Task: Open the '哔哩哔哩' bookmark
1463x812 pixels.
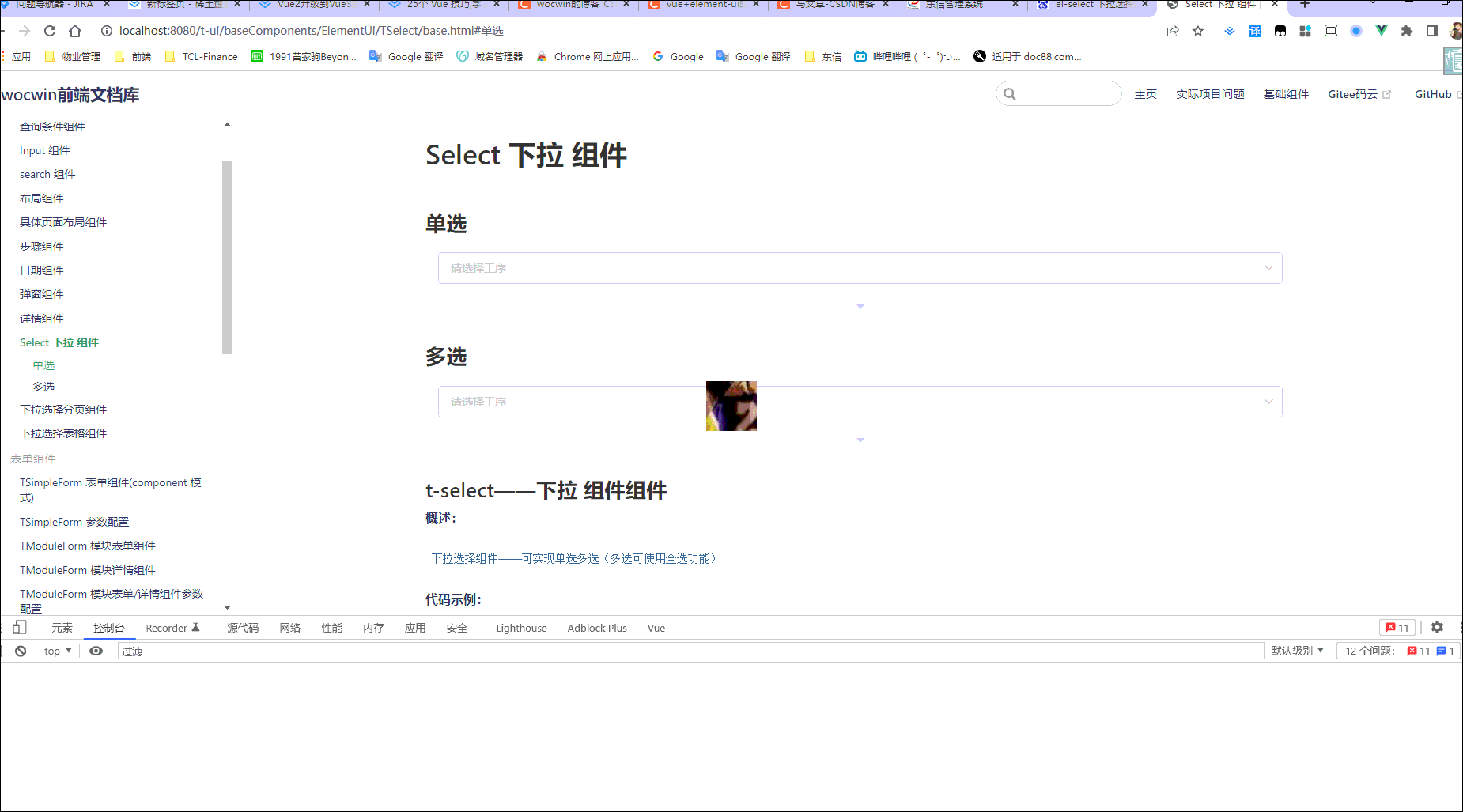Action: pyautogui.click(x=907, y=56)
